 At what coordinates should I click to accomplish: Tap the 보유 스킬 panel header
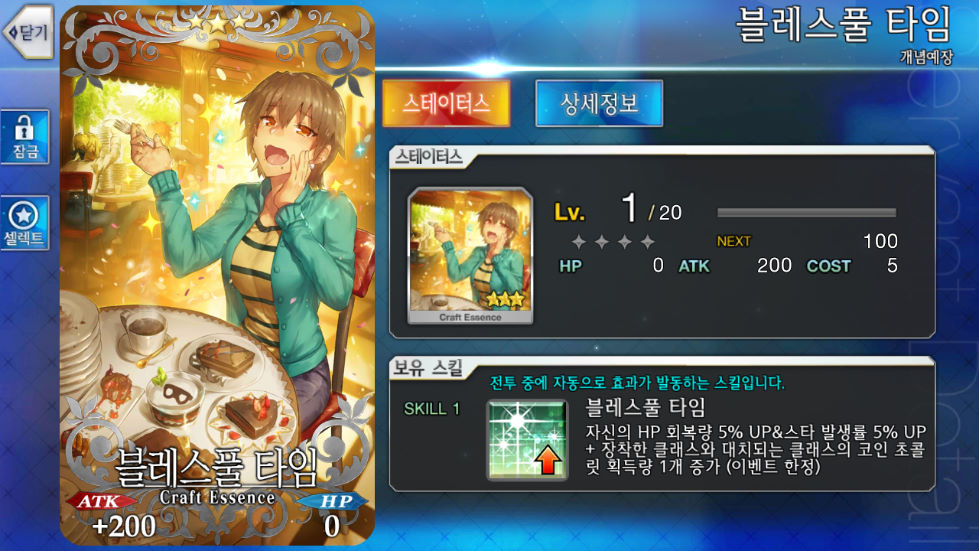428,368
